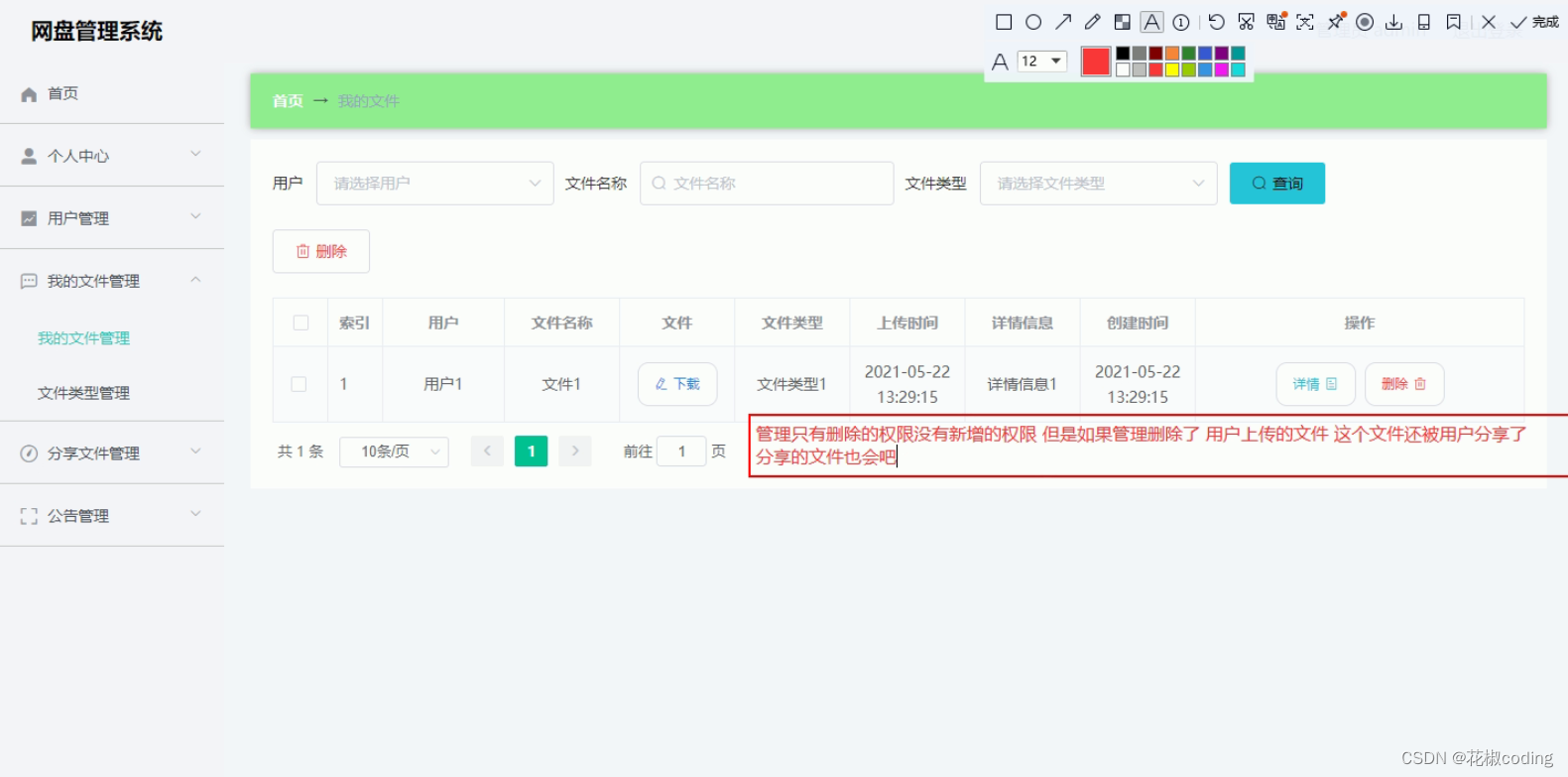Select the ellipse annotation tool
The width and height of the screenshot is (1568, 777).
pos(1033,22)
